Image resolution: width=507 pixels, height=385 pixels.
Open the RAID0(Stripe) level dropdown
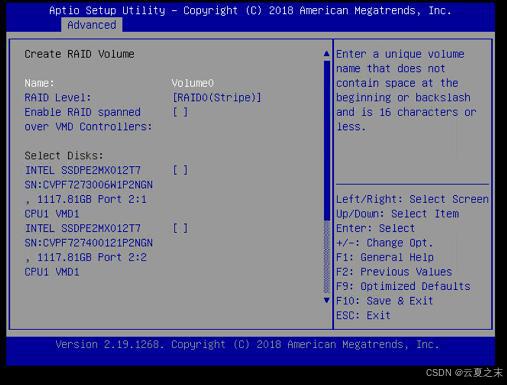217,98
